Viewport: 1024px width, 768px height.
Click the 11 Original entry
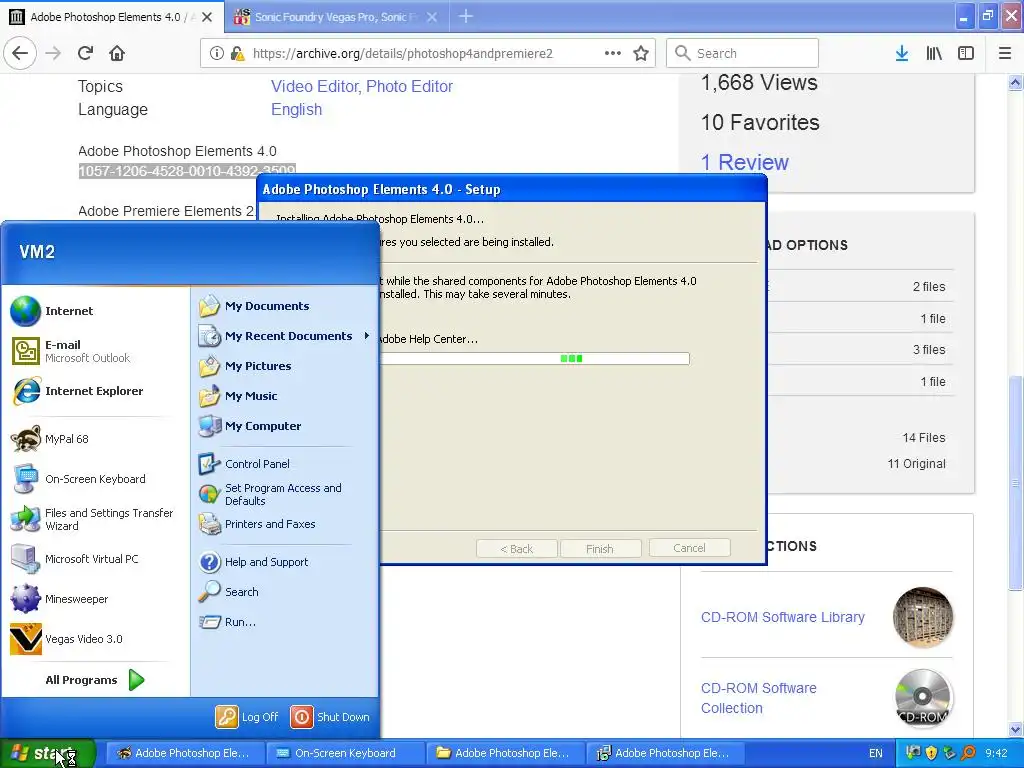tap(916, 464)
